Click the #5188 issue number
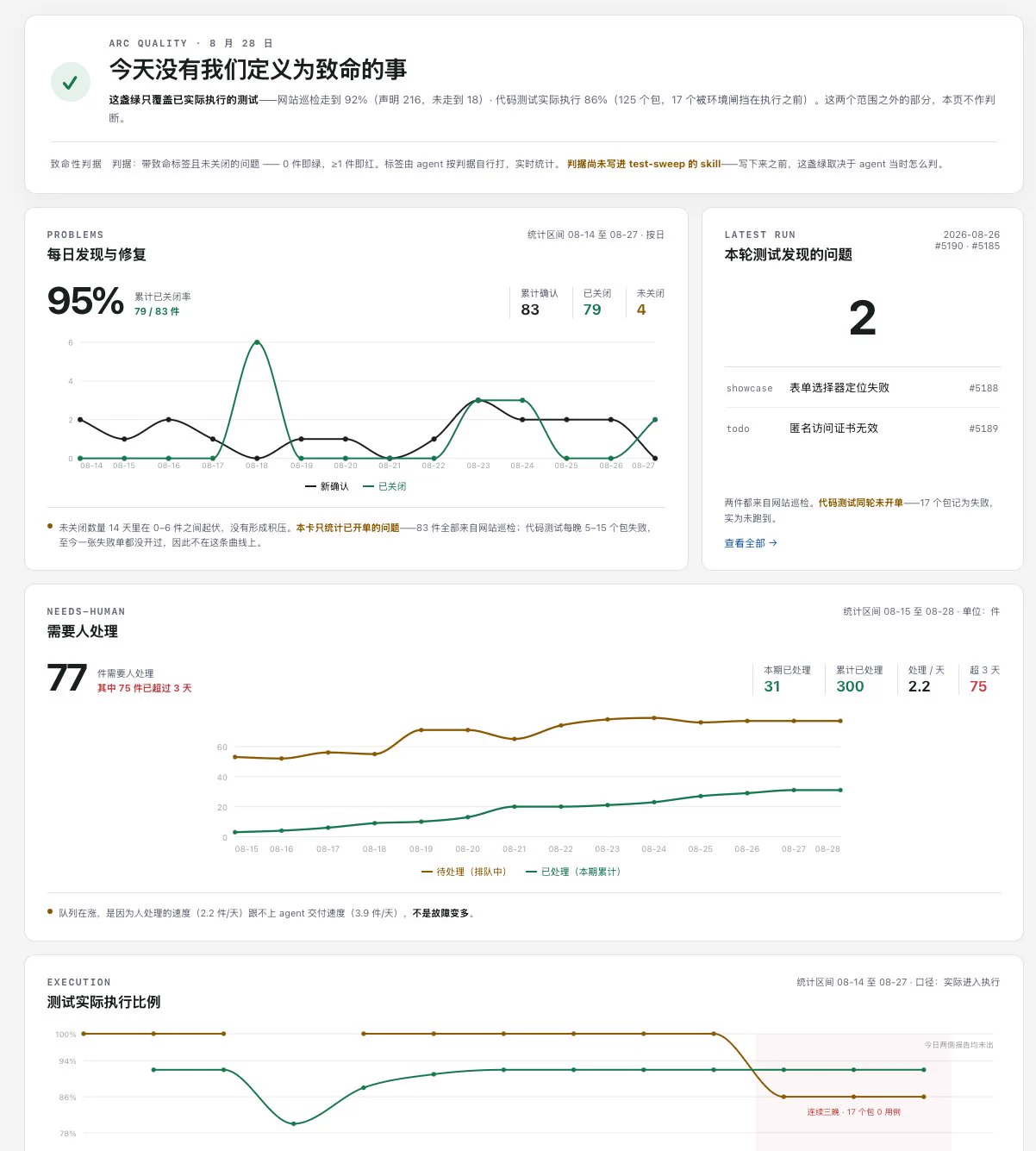The image size is (1036, 1151). (x=983, y=388)
